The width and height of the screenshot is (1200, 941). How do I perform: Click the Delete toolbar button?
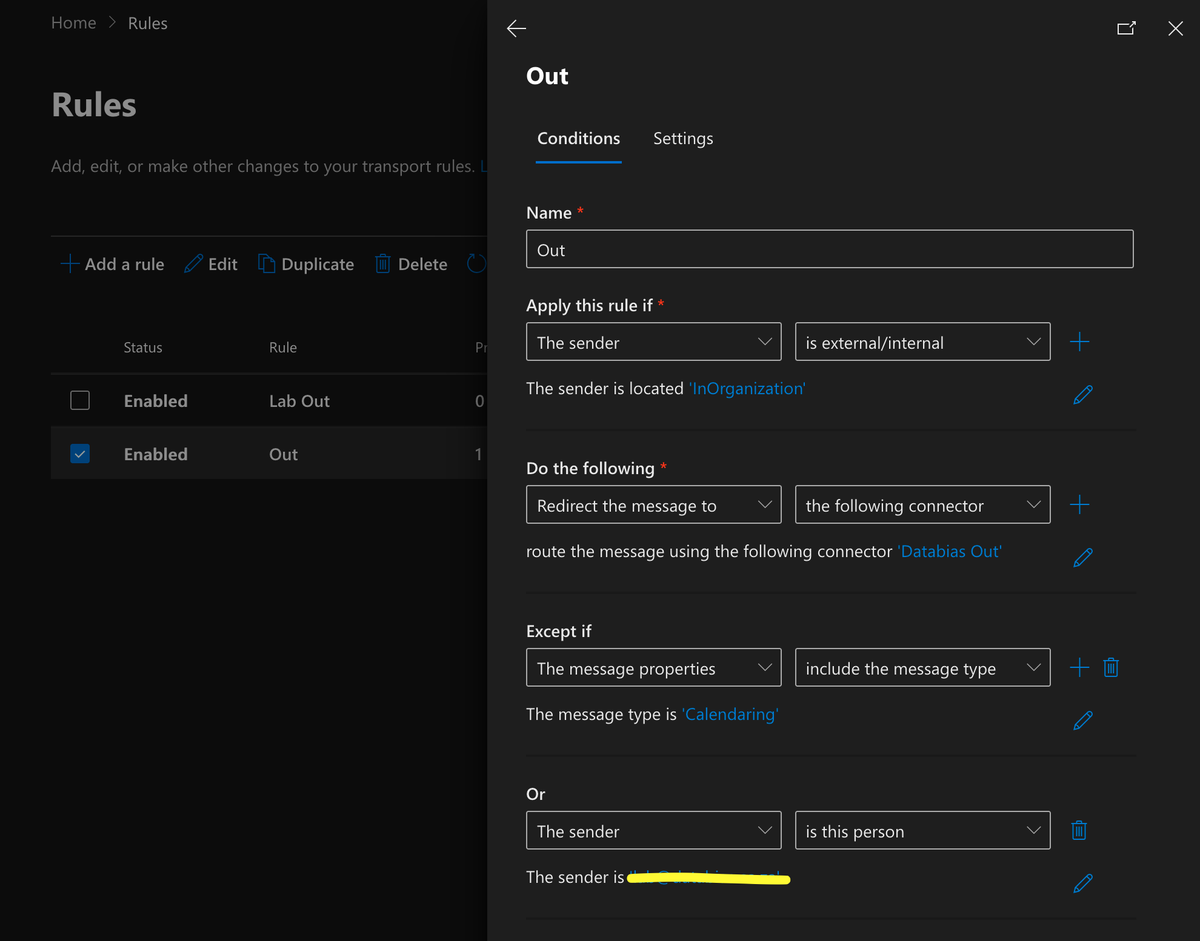tap(411, 264)
